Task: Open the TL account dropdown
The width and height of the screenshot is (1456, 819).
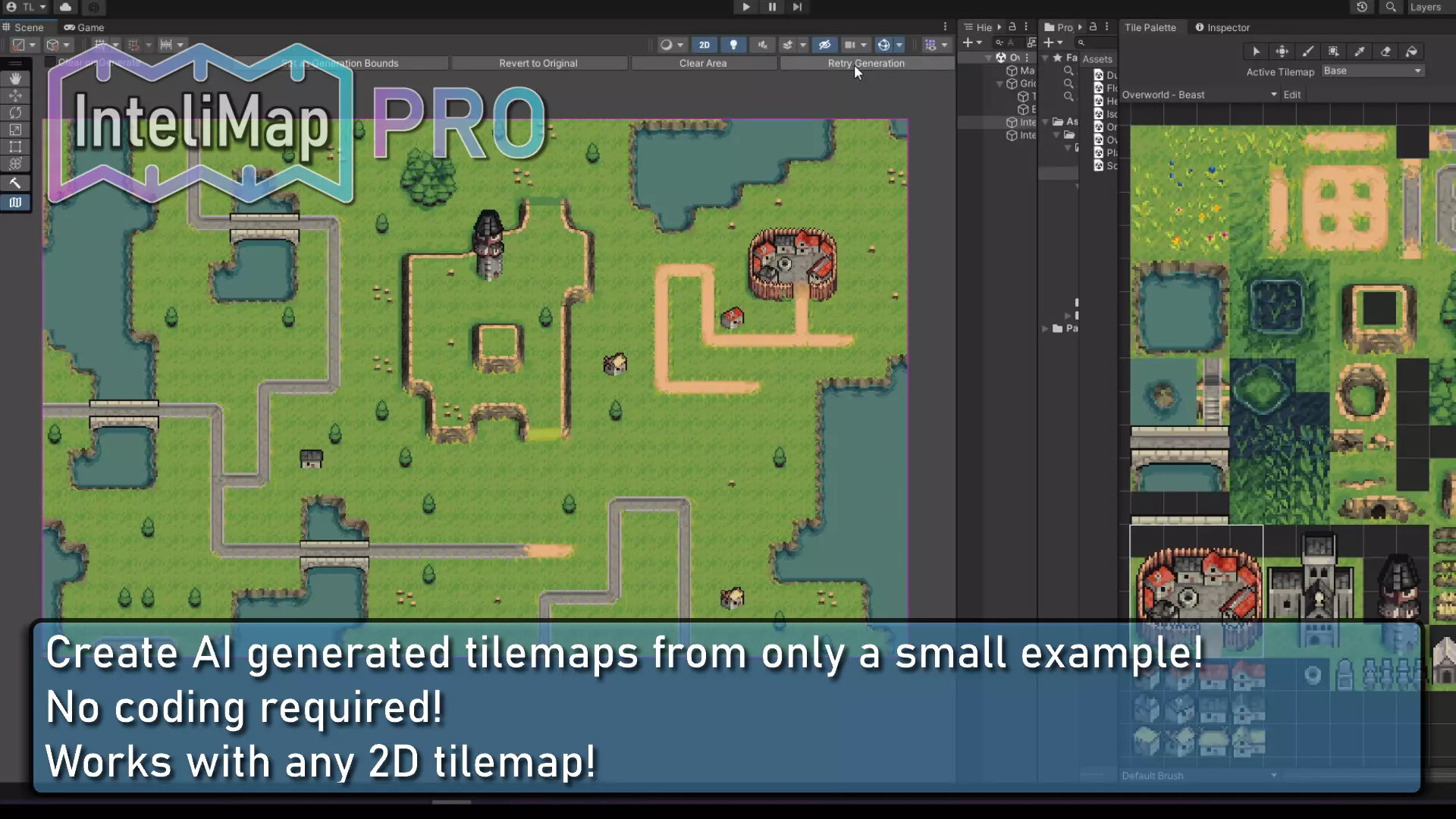Action: click(27, 7)
